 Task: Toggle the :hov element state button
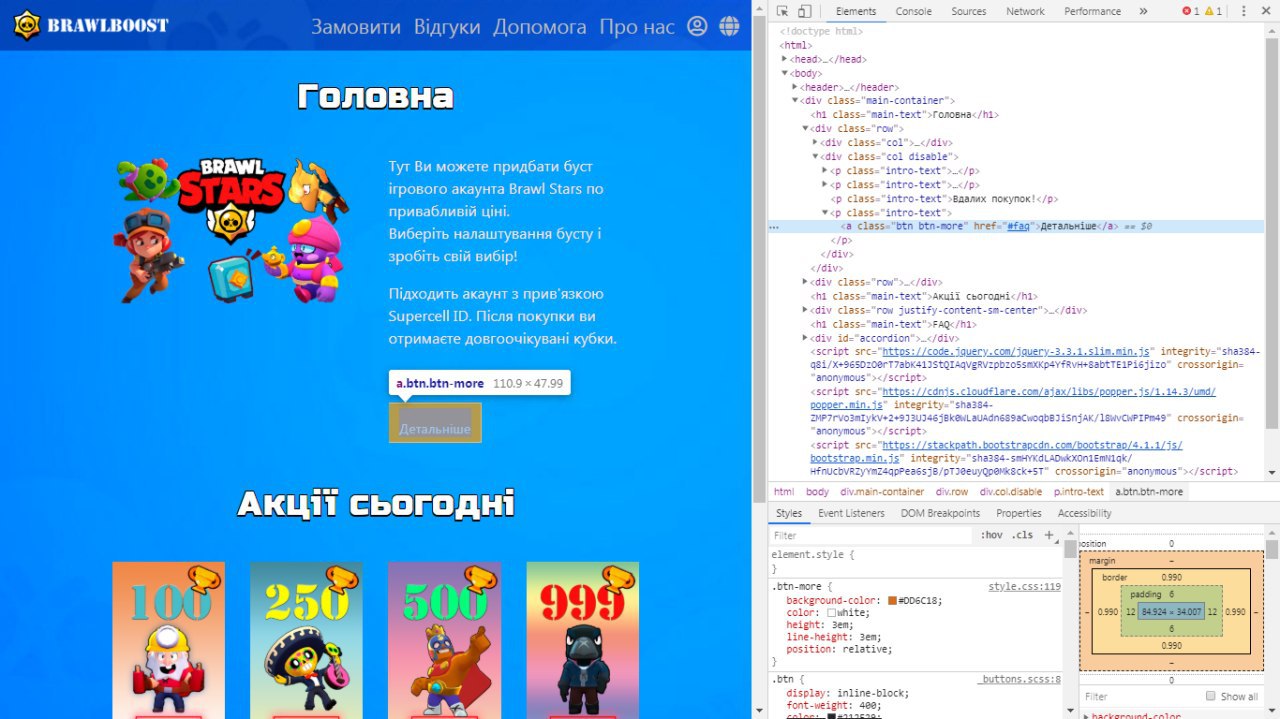pyautogui.click(x=991, y=535)
